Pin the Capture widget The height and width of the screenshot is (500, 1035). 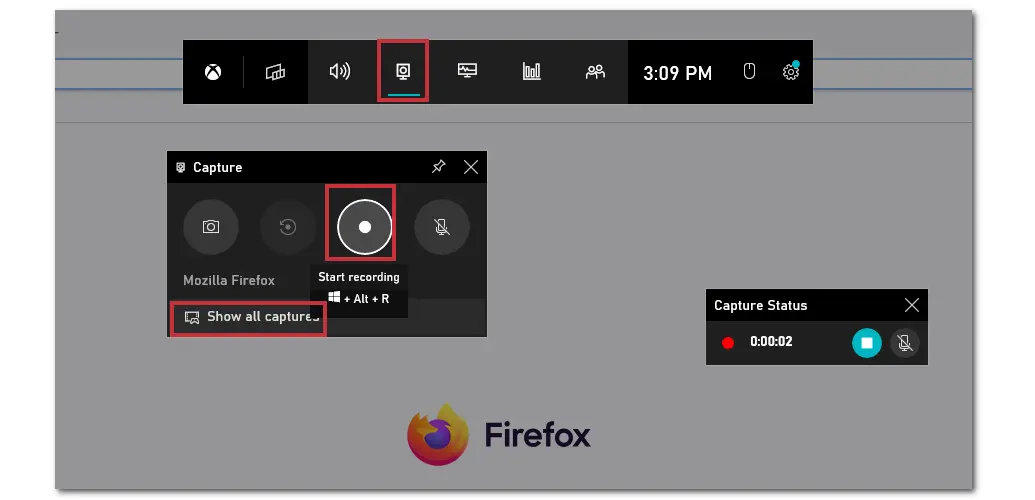click(438, 167)
